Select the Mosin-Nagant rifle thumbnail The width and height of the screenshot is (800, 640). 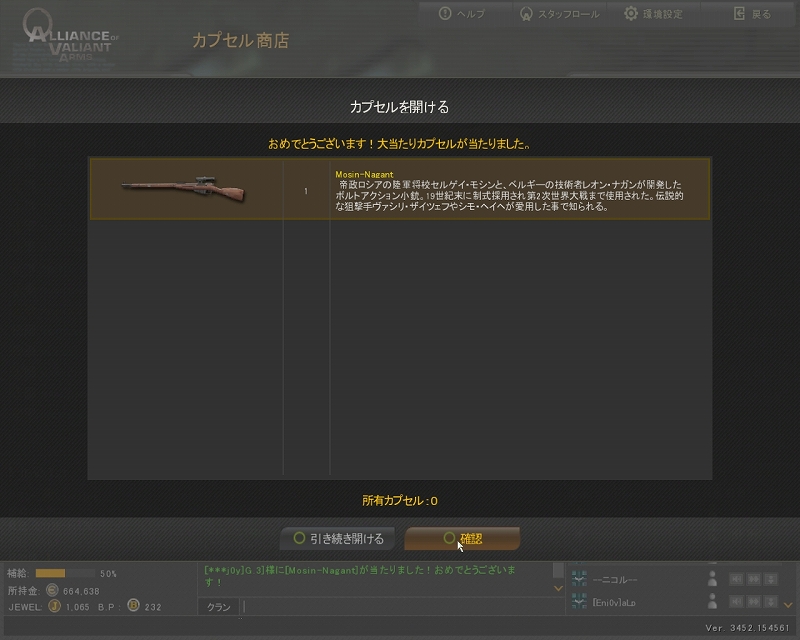click(184, 189)
